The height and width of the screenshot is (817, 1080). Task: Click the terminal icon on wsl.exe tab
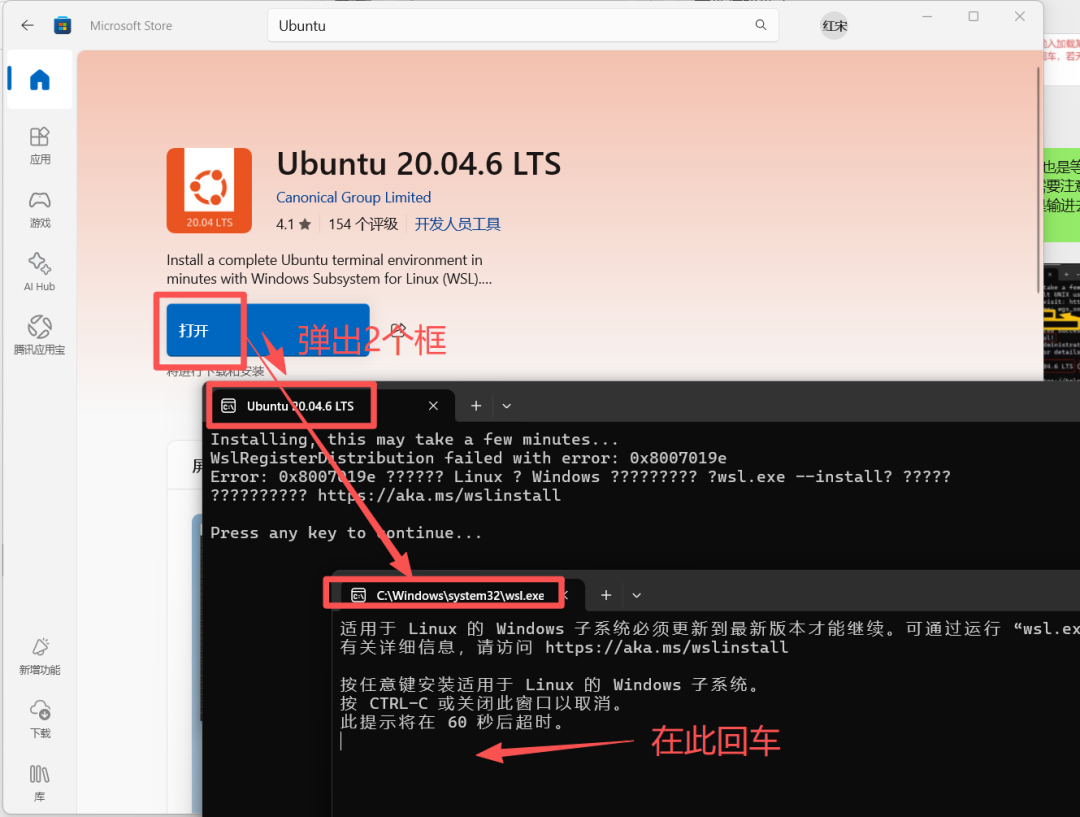pos(358,595)
